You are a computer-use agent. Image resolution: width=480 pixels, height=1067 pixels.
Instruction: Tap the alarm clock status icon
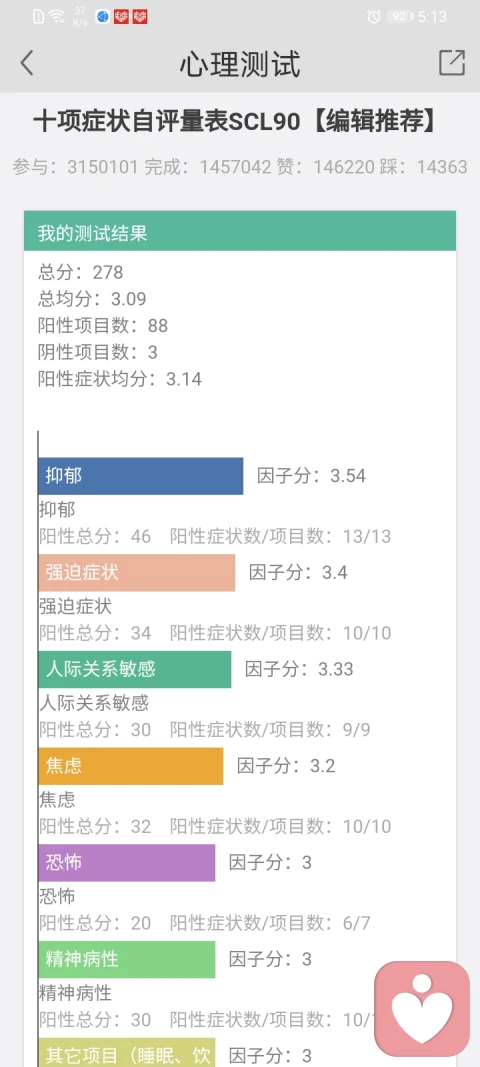point(374,16)
